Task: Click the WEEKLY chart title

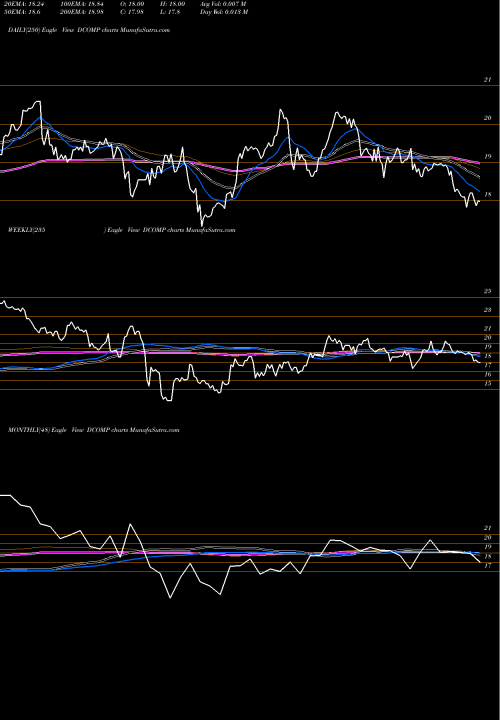Action: point(122,230)
